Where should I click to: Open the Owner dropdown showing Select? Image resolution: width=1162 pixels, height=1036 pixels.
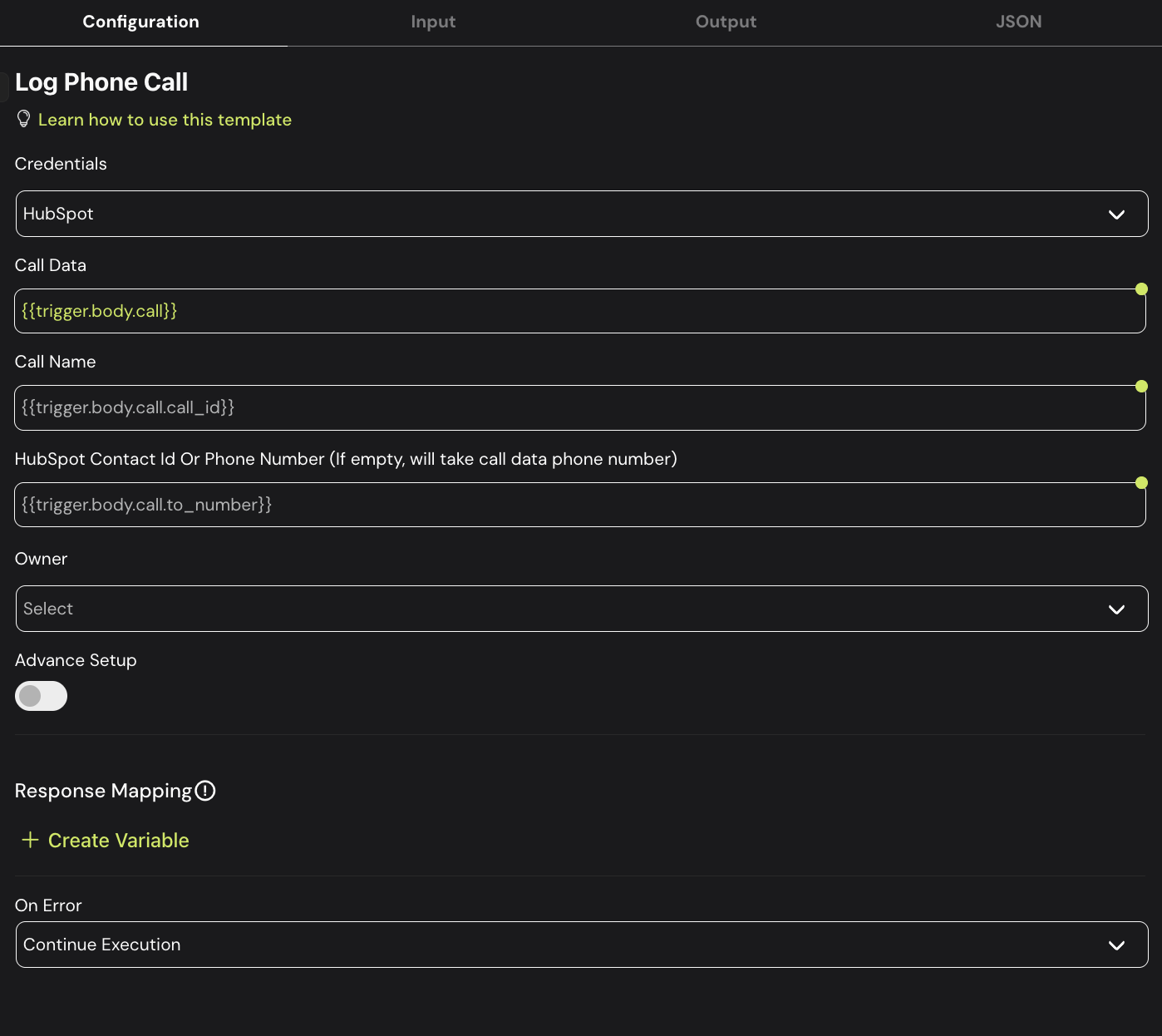[581, 609]
